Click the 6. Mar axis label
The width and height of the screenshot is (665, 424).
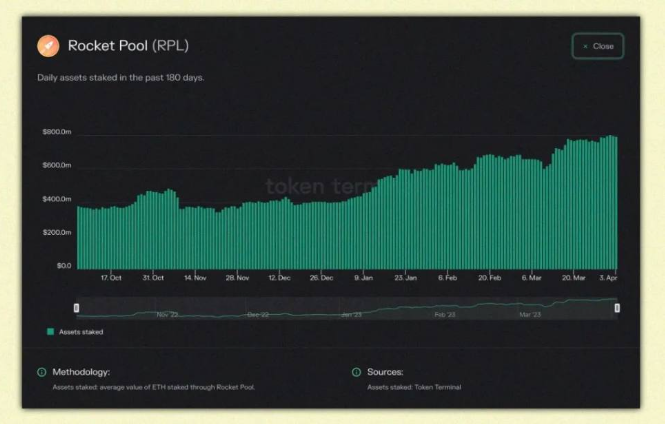click(531, 278)
